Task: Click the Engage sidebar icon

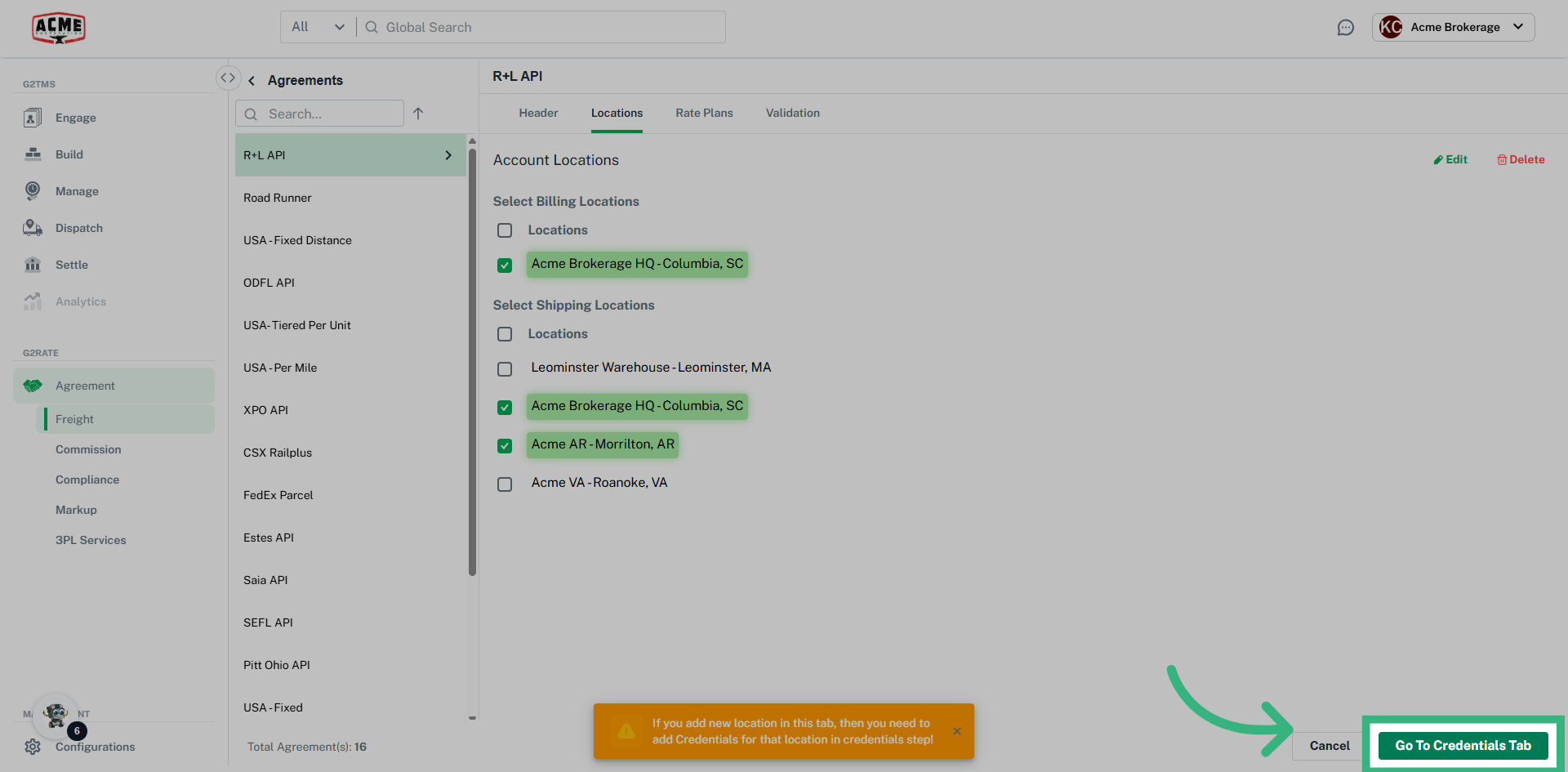Action: pos(33,118)
